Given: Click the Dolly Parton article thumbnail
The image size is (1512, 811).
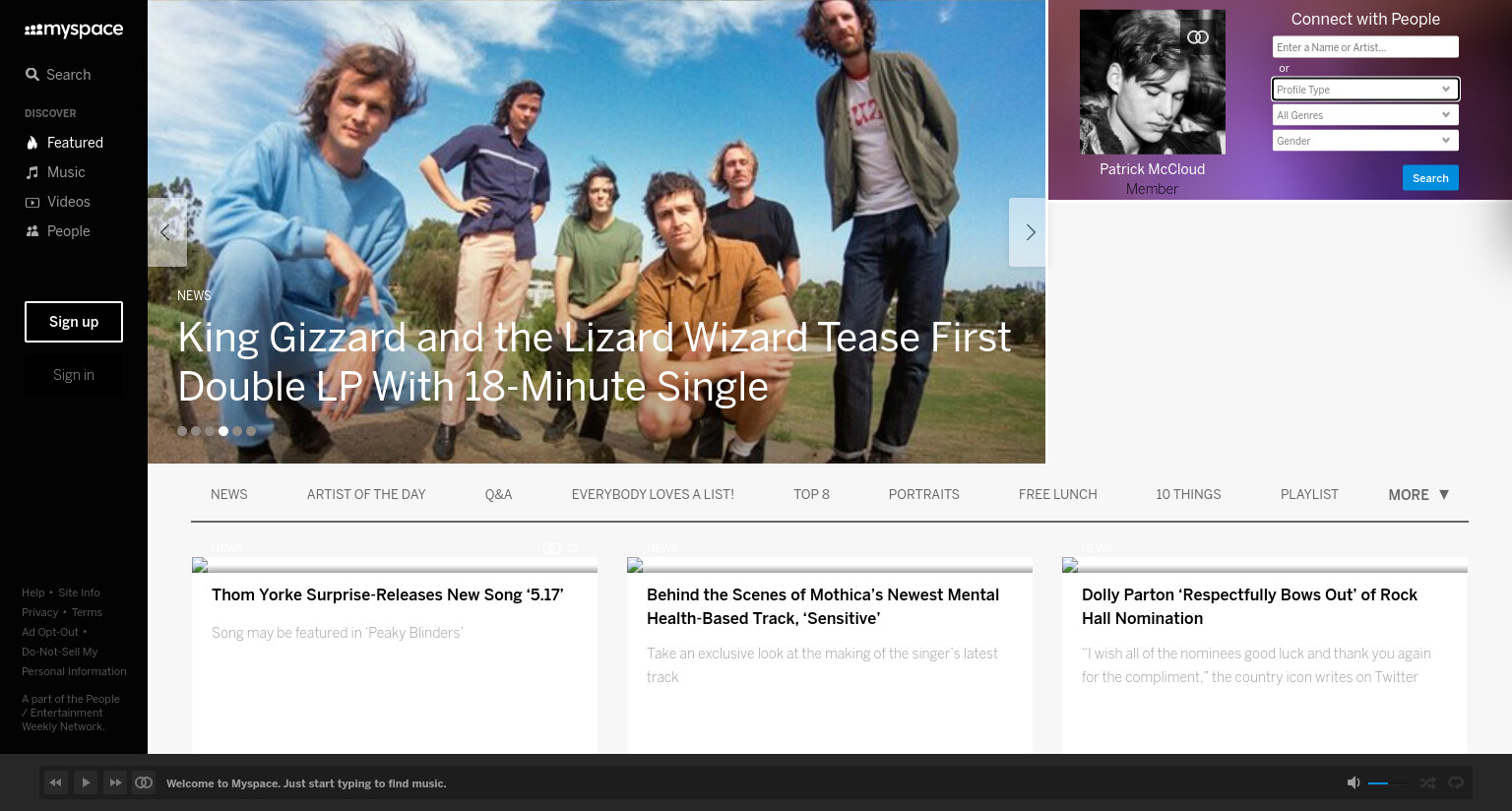Looking at the screenshot, I should (1265, 565).
